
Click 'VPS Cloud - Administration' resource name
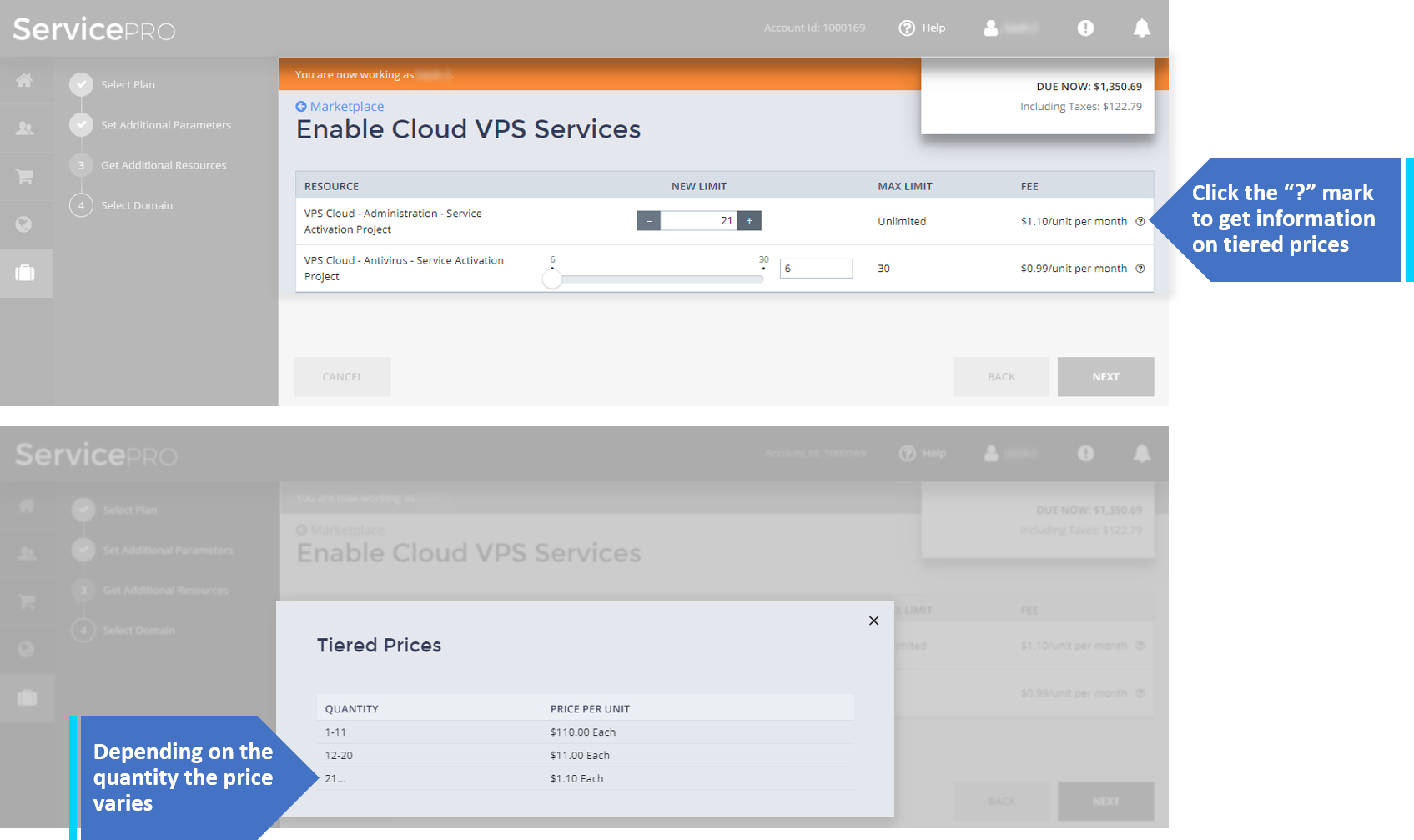pos(393,221)
